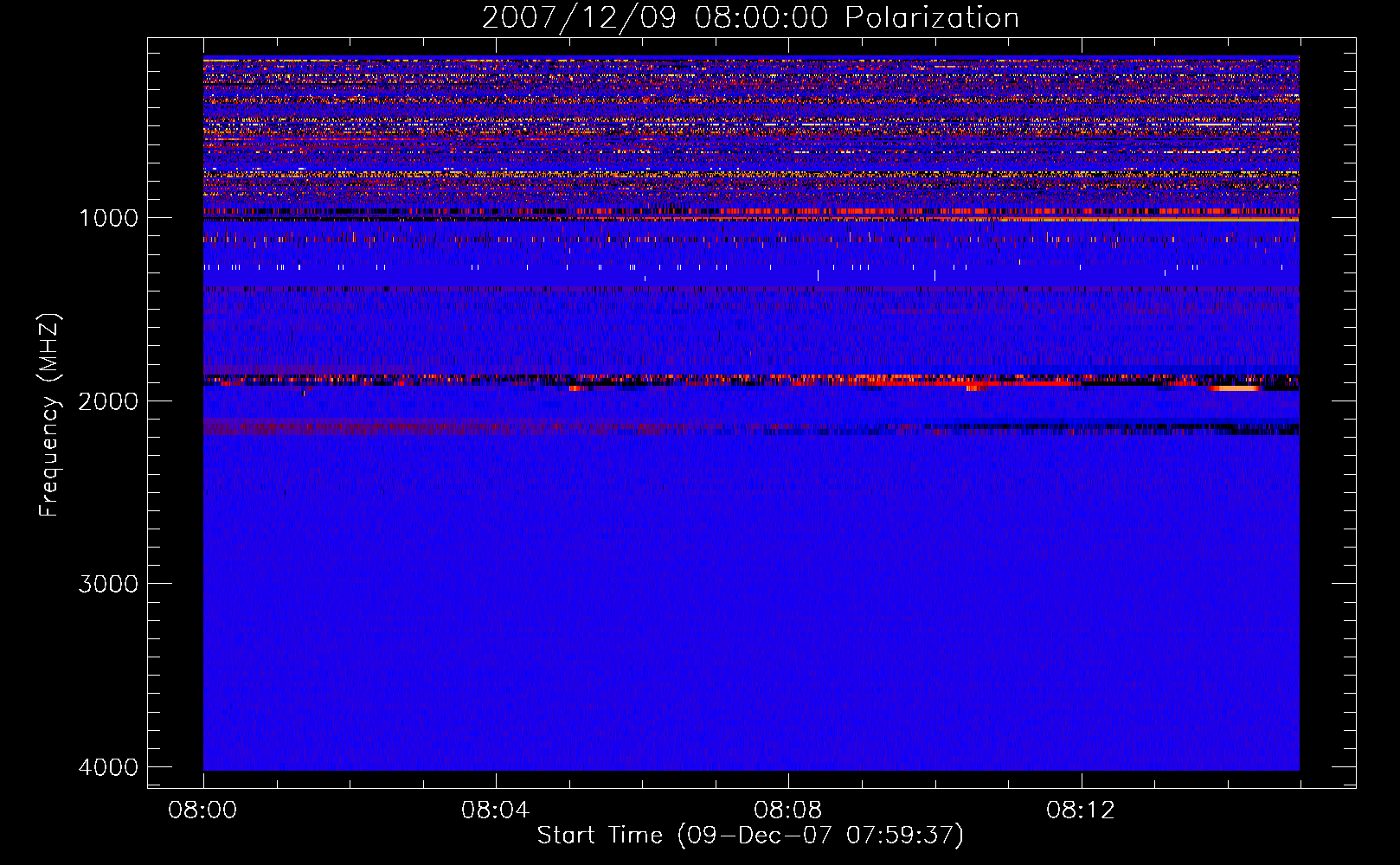Click the 08:12 time tick label

[1081, 811]
